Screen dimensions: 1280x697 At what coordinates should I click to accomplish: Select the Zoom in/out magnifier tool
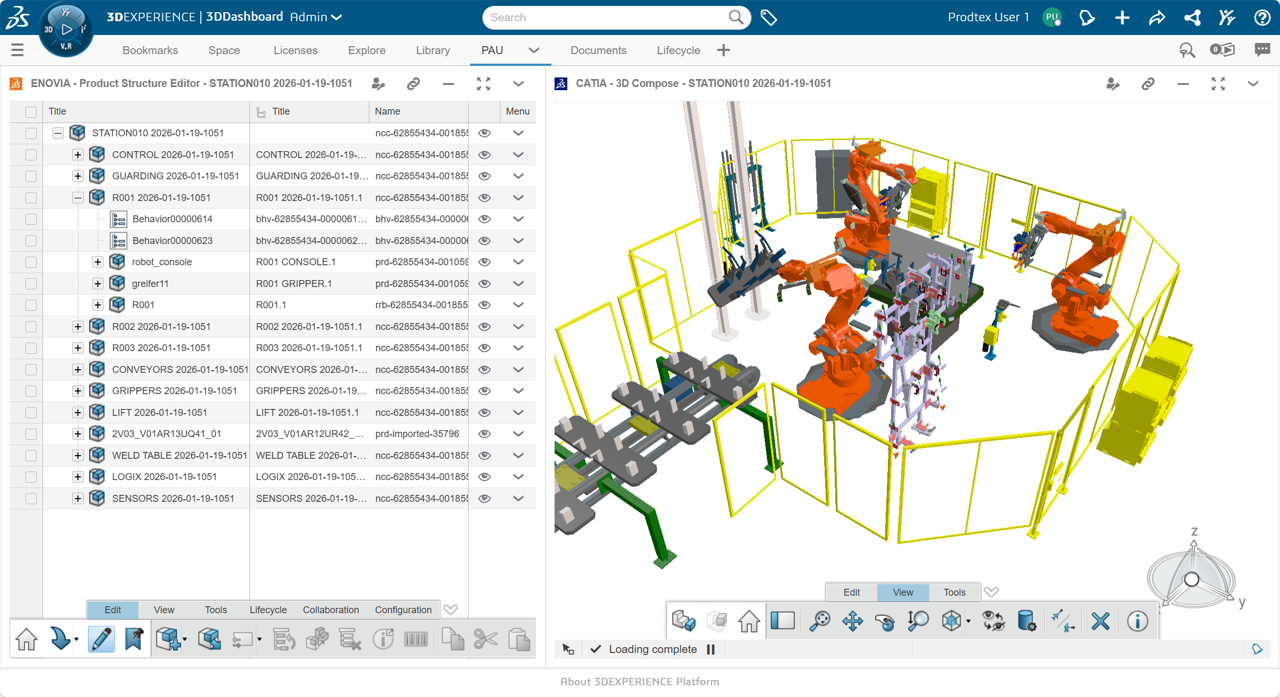(x=917, y=621)
